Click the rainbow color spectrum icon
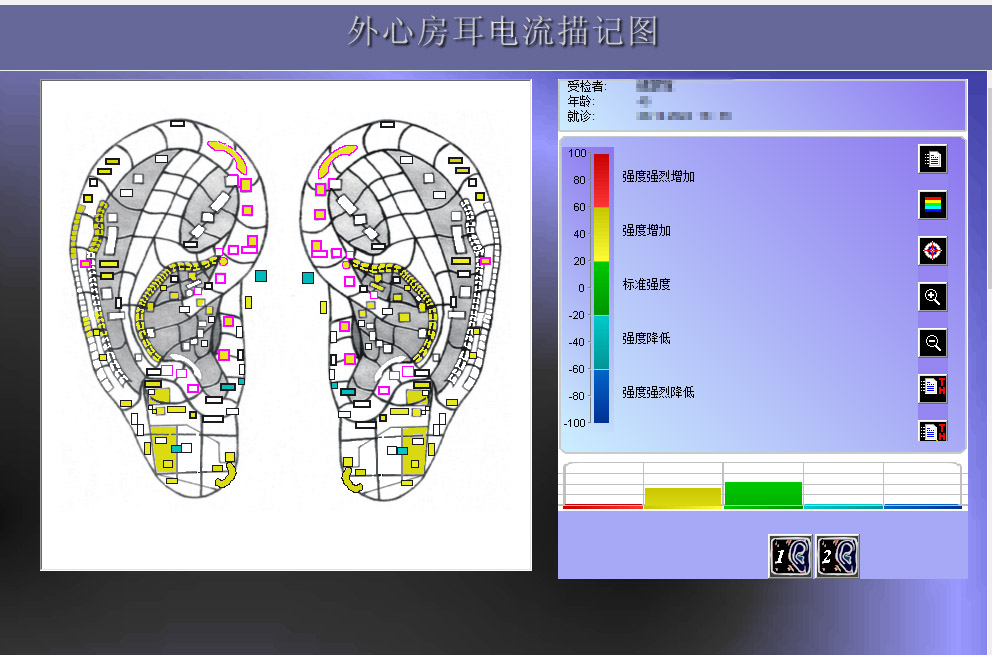The height and width of the screenshot is (655, 992). pyautogui.click(x=932, y=205)
